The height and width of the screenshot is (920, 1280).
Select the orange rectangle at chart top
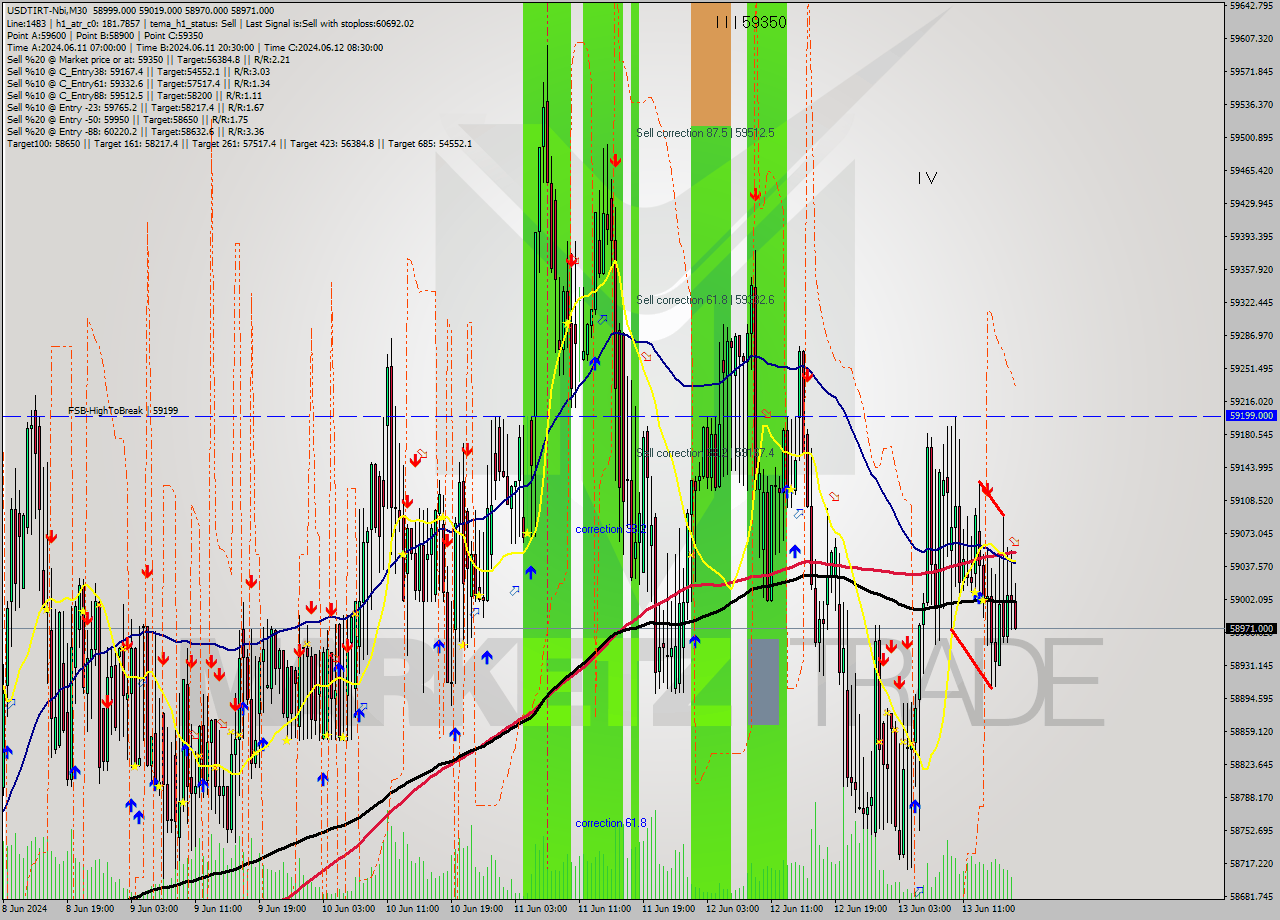click(x=711, y=64)
